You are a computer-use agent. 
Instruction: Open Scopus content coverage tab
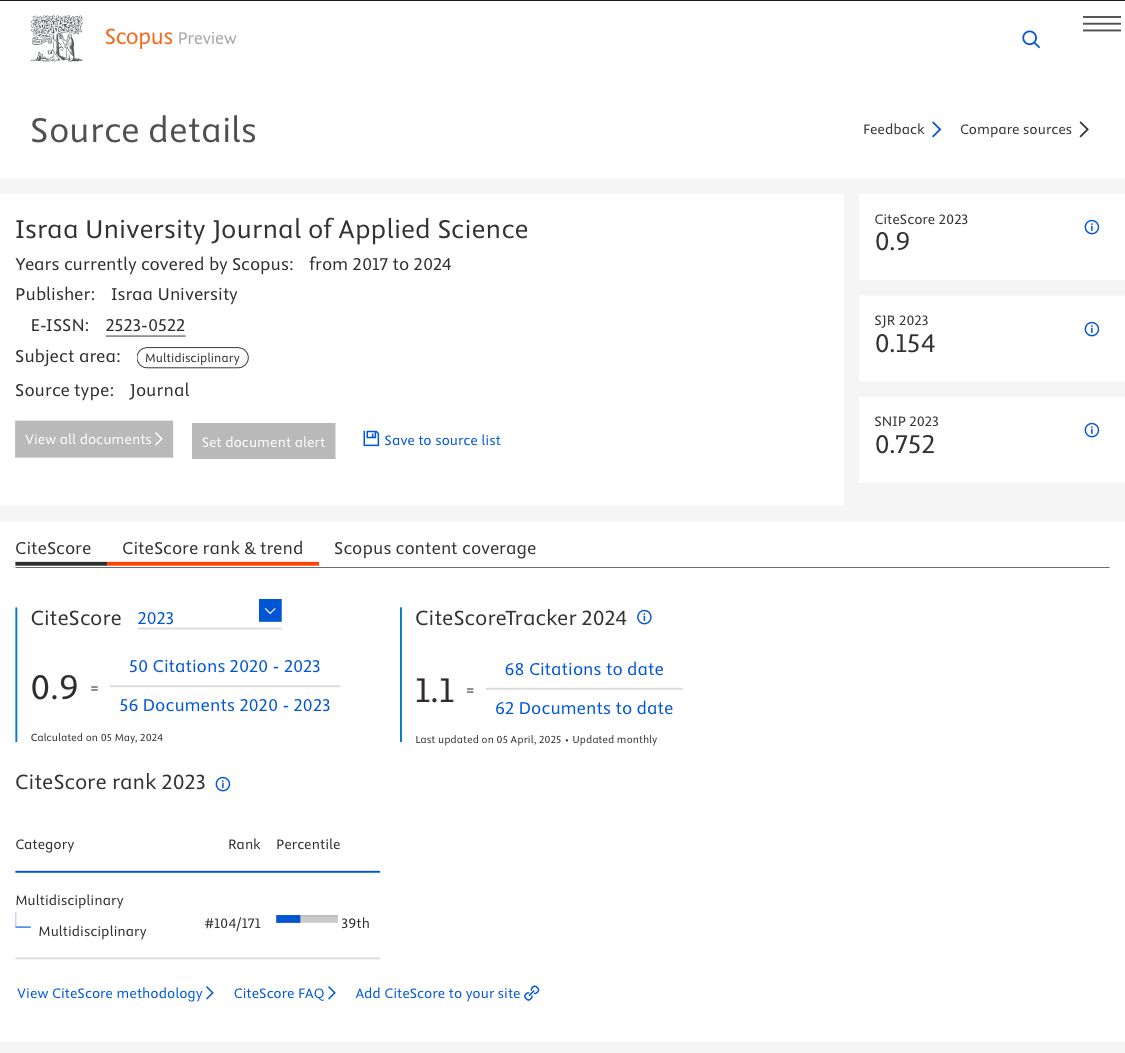[x=435, y=548]
